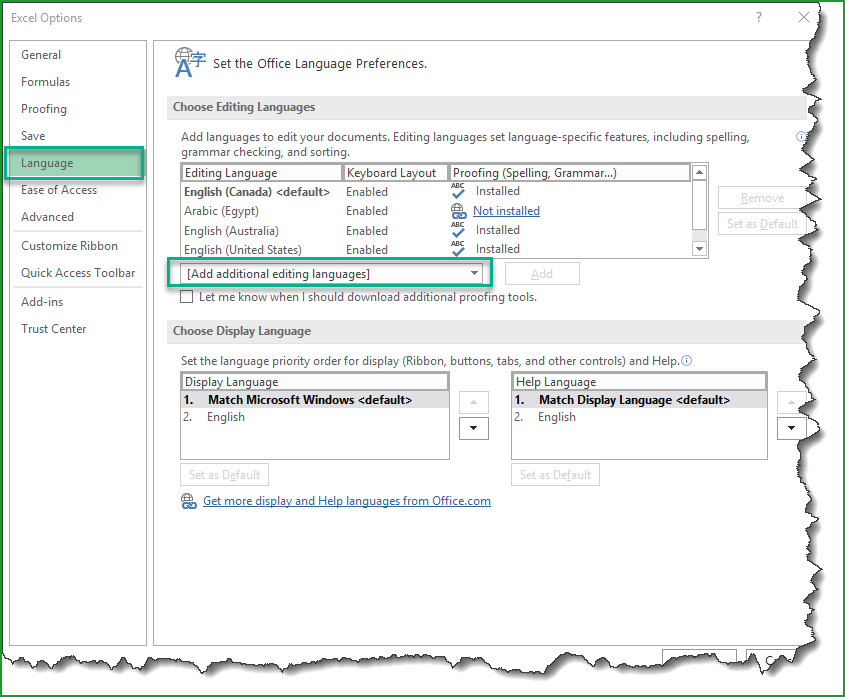845x697 pixels.
Task: Click Enabled keyboard layout for Arabic (Egypt)
Action: (x=367, y=211)
